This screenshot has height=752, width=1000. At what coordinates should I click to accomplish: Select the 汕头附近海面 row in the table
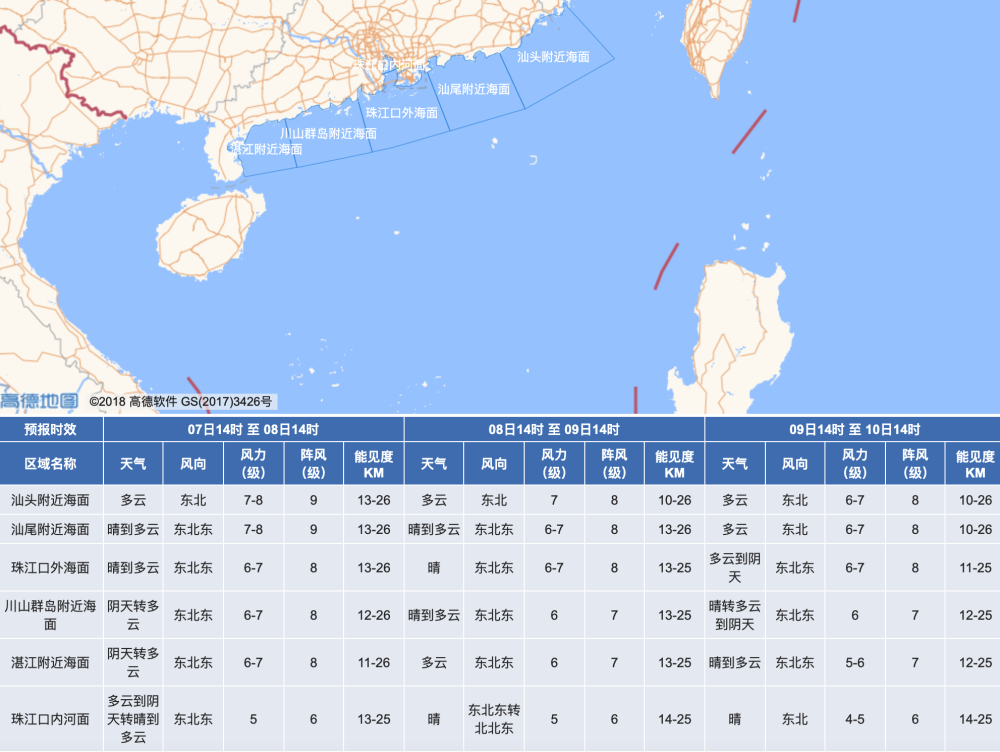pyautogui.click(x=51, y=500)
